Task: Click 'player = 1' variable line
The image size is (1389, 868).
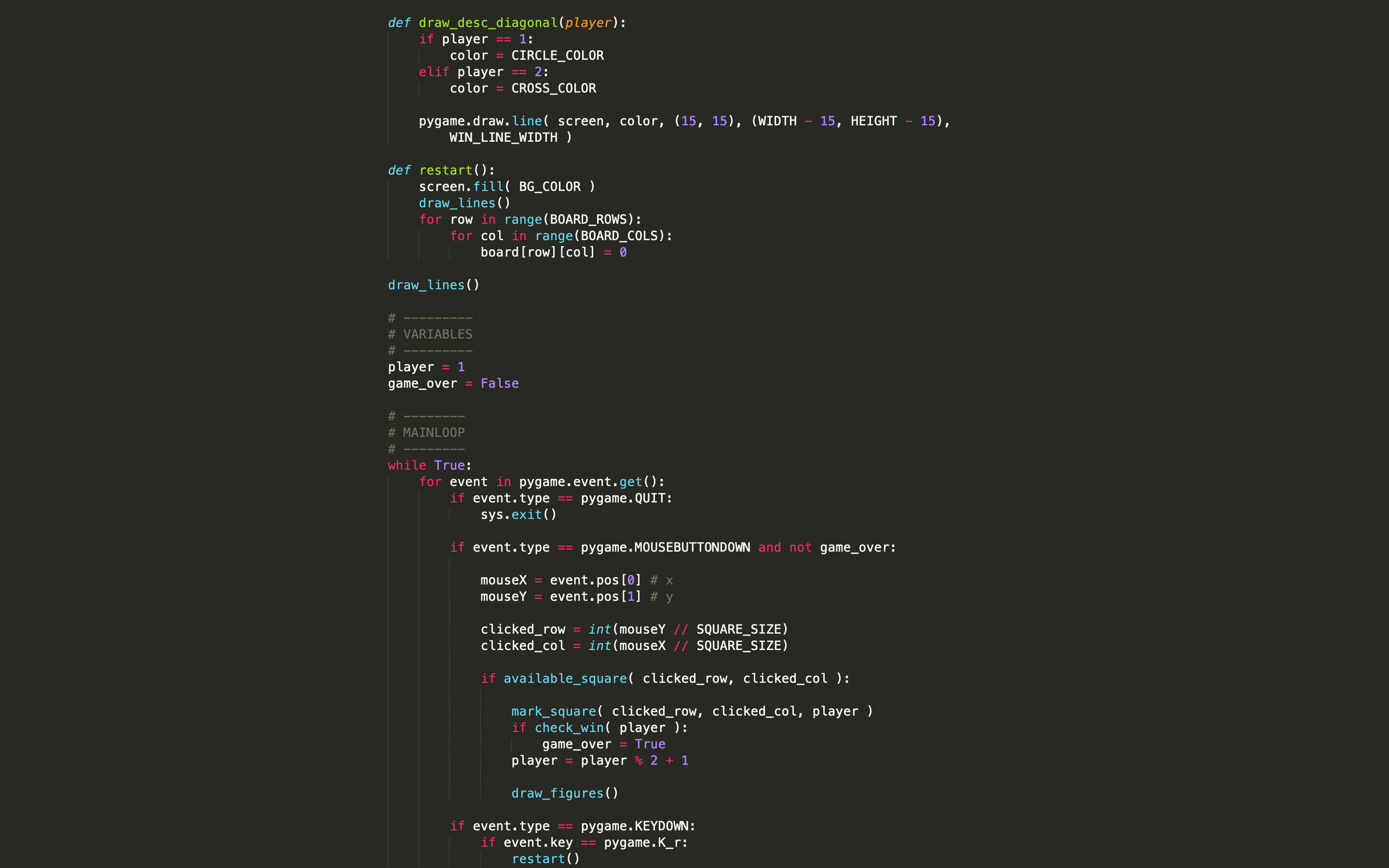Action: (x=426, y=367)
